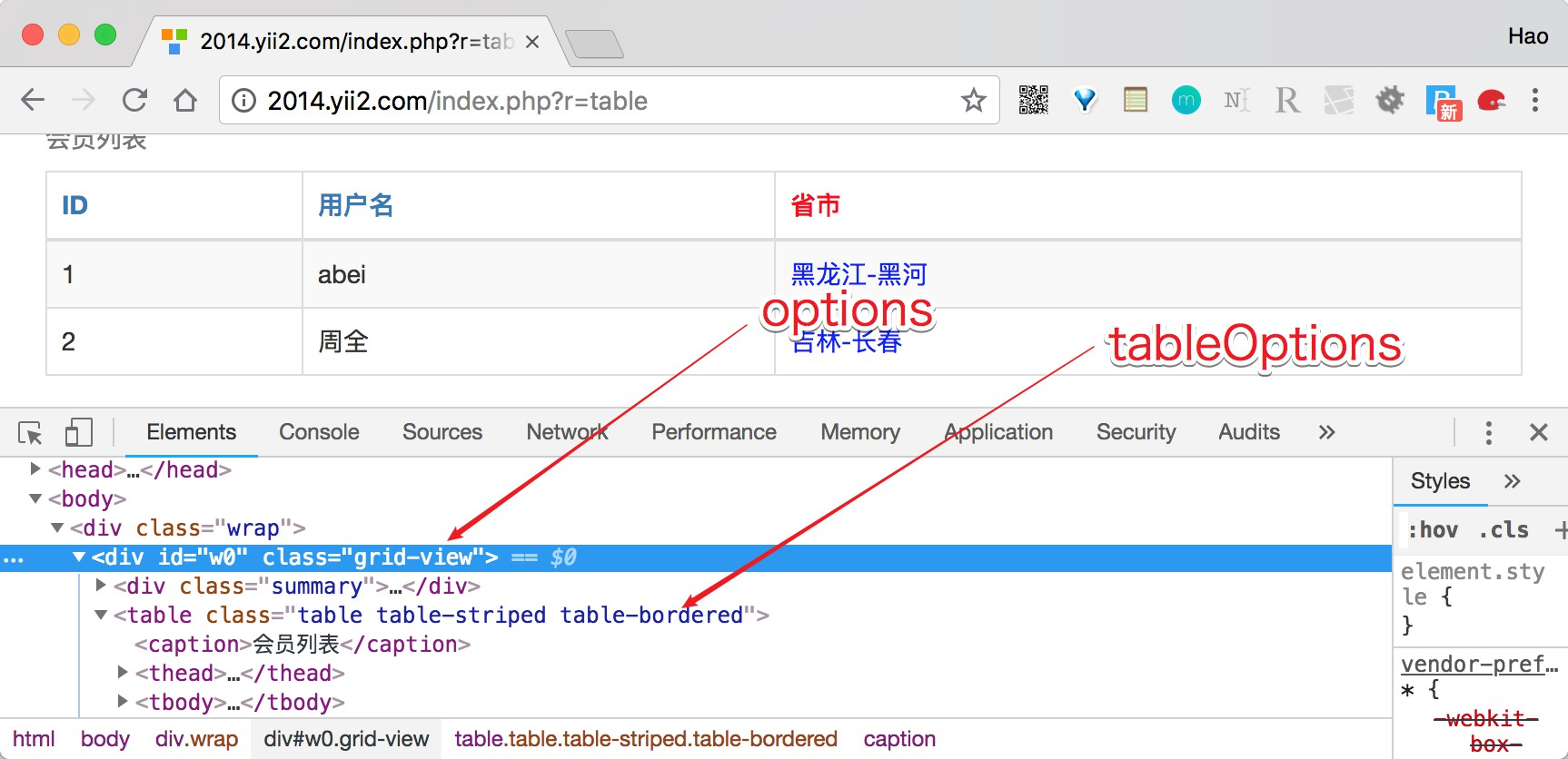View site information icon in address bar
Screen dimensions: 1568x759
click(243, 100)
